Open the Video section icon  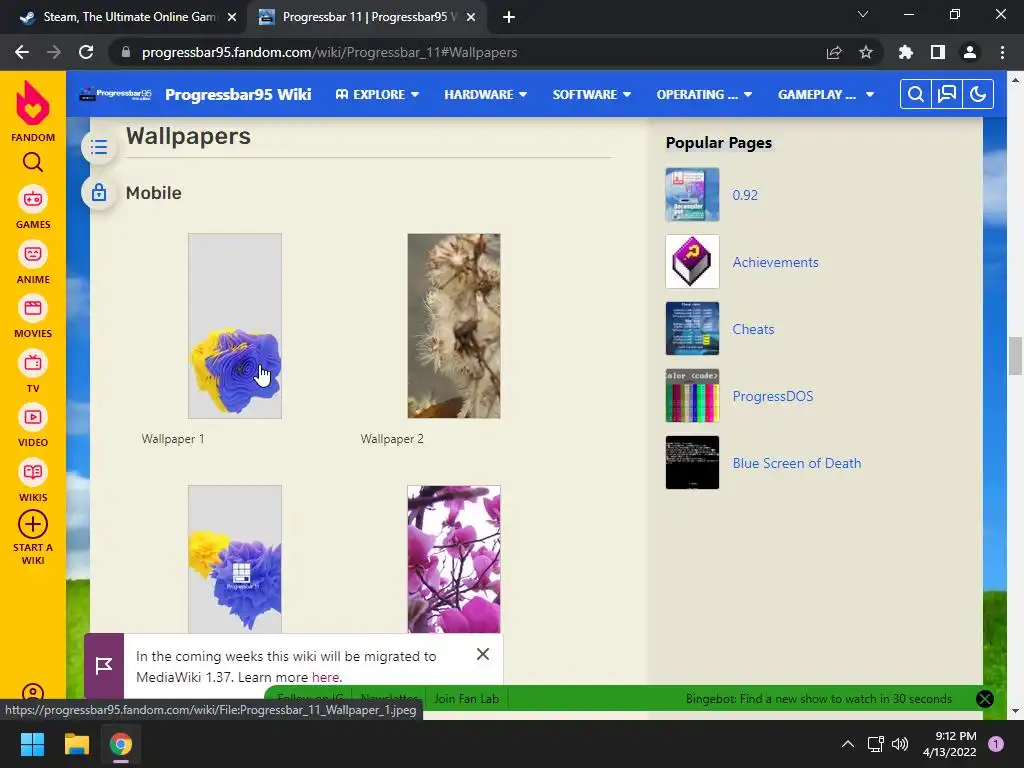33,417
